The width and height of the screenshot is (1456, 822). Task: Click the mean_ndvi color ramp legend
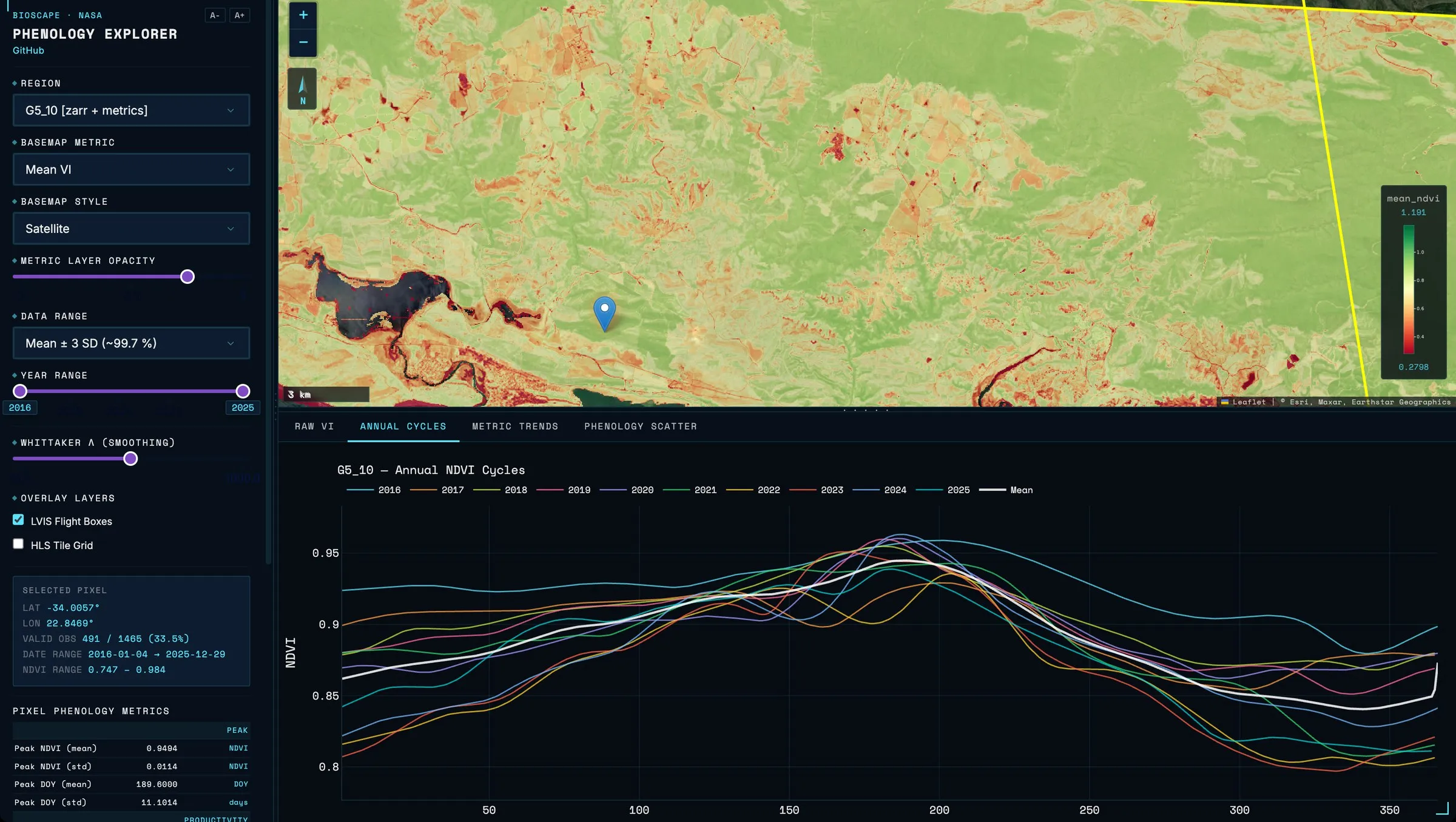tap(1409, 289)
